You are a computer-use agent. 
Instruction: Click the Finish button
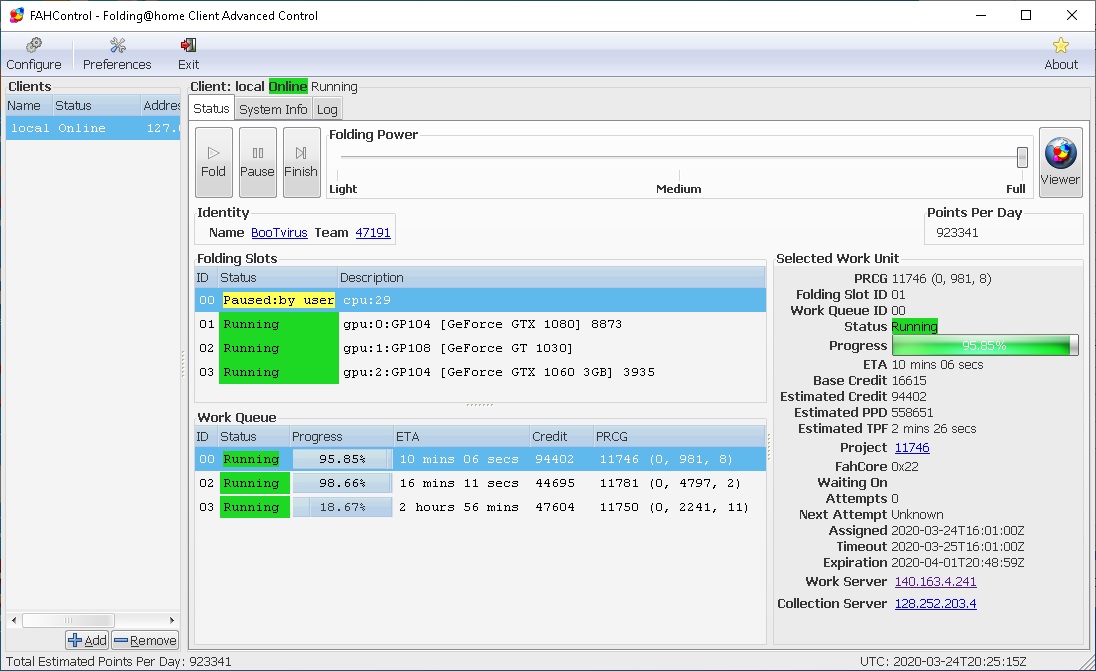tap(301, 162)
